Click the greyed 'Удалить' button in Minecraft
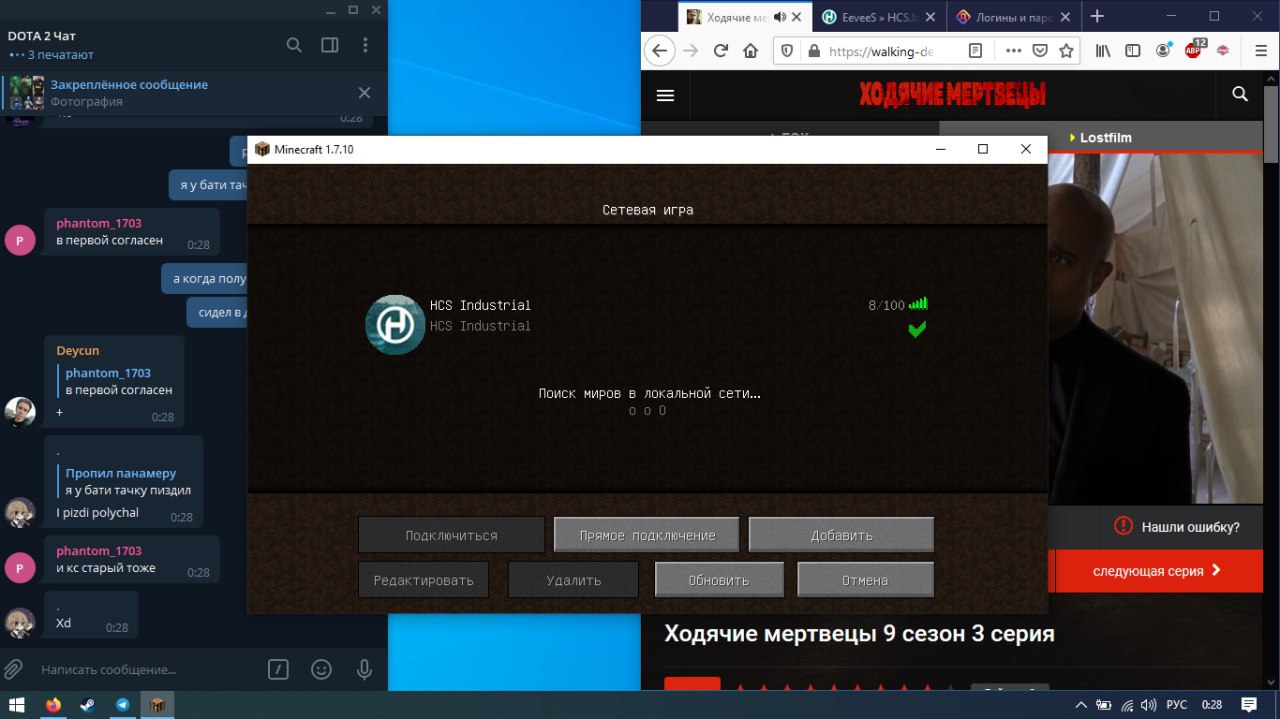 click(573, 580)
